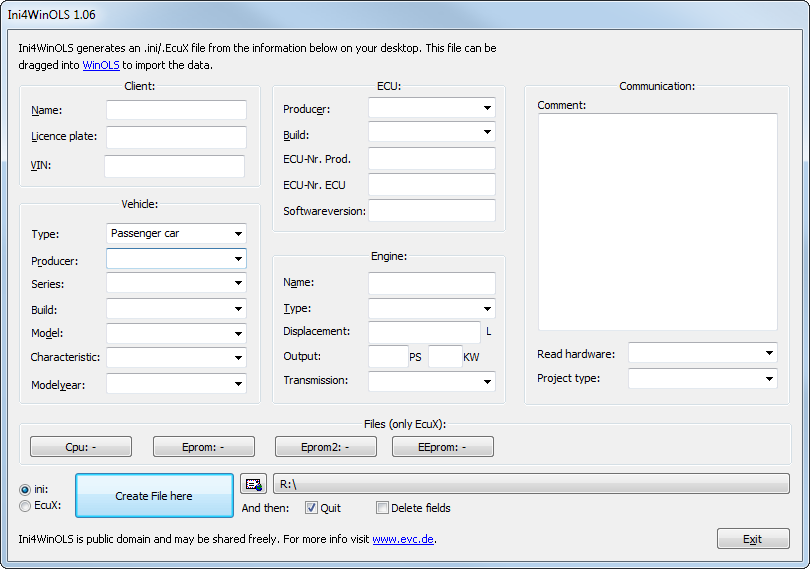This screenshot has height=569, width=810.
Task: Click the Eprom file button
Action: 204,447
